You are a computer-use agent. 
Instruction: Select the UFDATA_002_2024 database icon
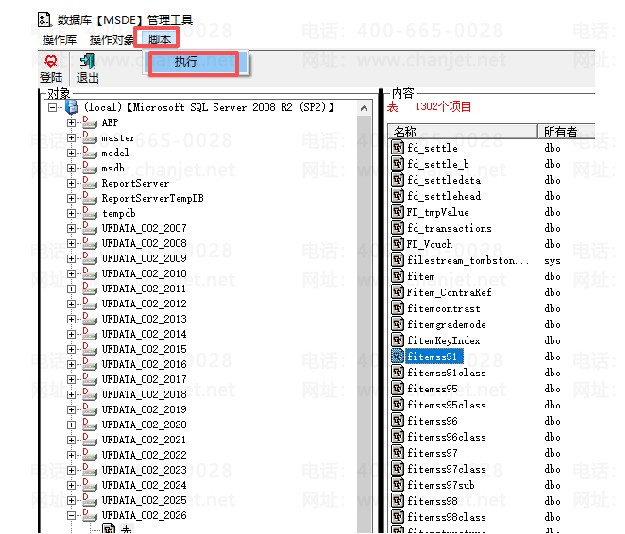89,485
